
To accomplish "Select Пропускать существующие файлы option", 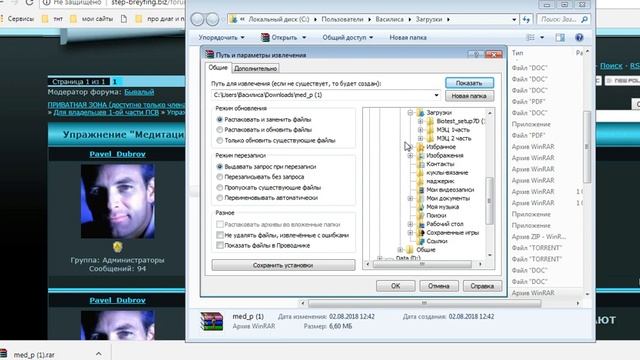I will coord(220,187).
